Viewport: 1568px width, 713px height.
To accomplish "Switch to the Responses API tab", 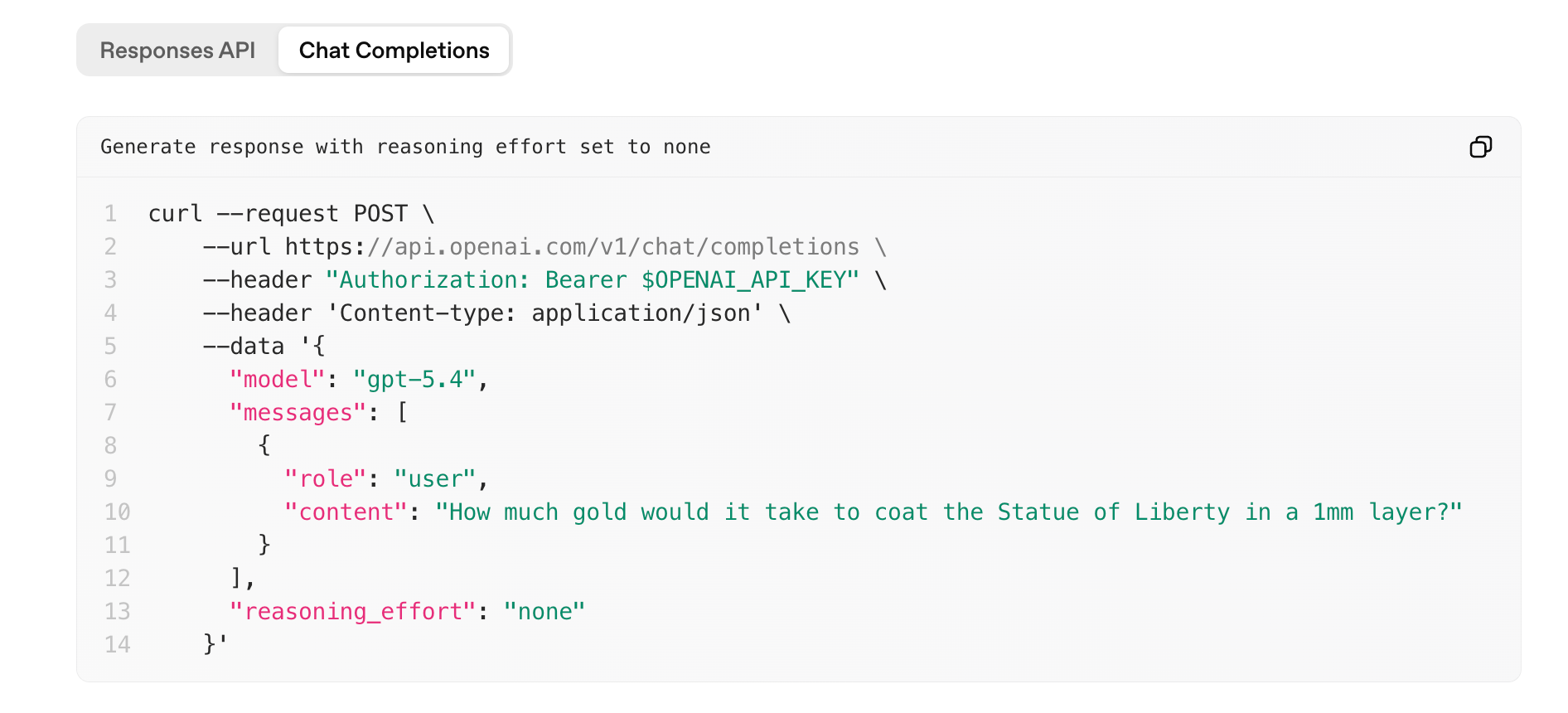I will [x=177, y=51].
